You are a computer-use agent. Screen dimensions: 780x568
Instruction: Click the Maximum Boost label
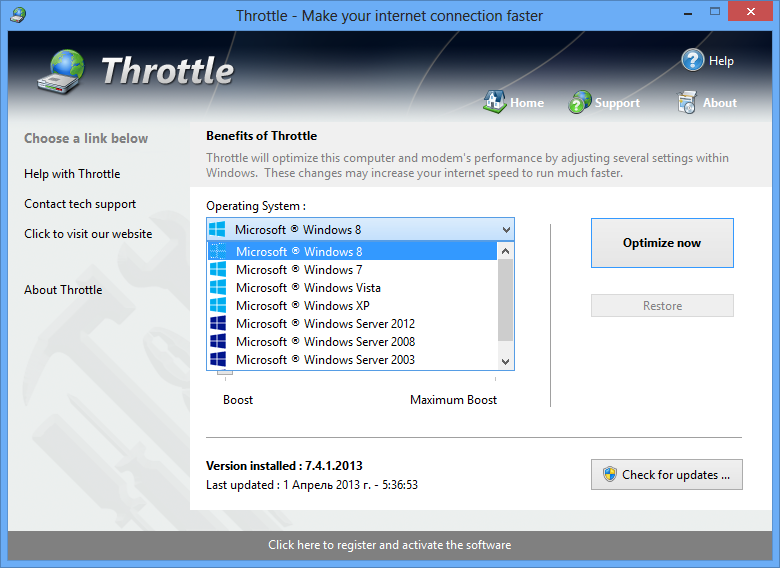pos(453,400)
